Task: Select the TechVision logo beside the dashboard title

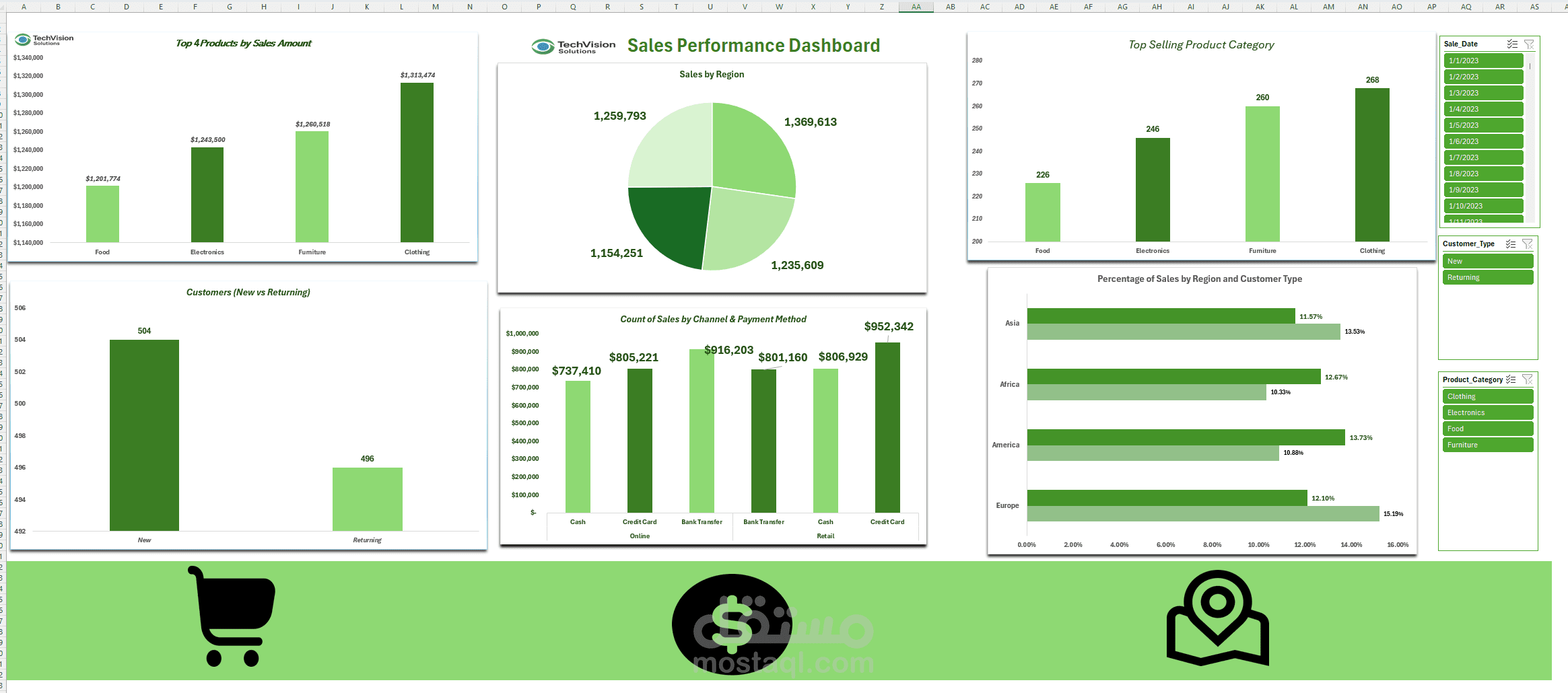Action: click(574, 46)
